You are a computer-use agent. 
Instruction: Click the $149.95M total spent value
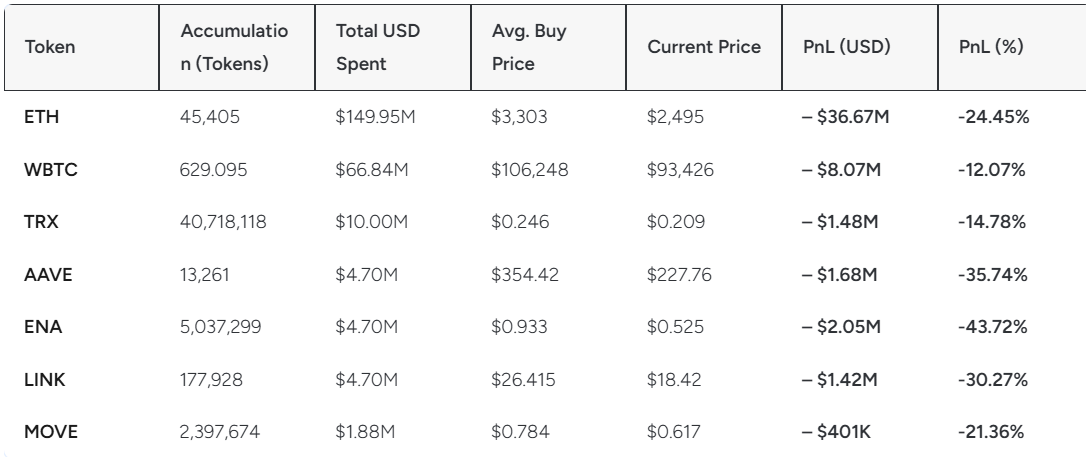[375, 117]
